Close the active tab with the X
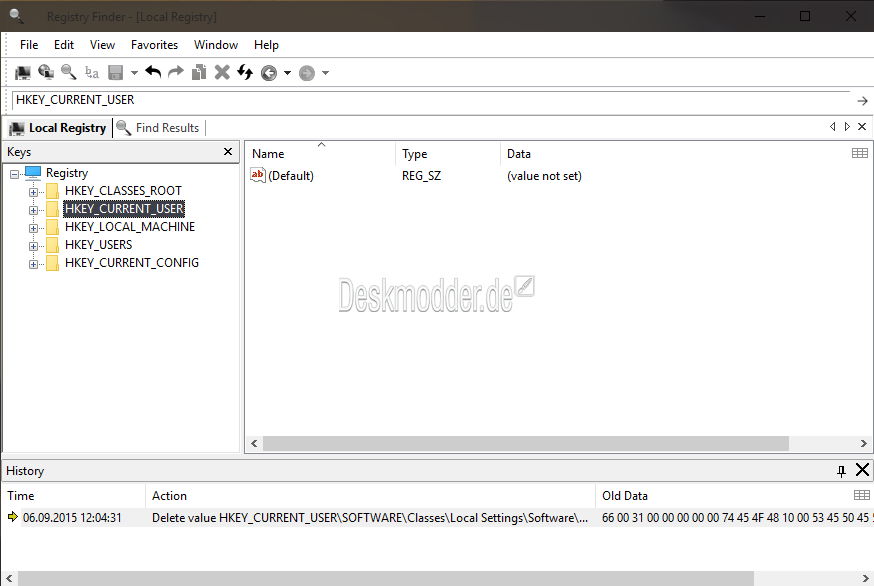The width and height of the screenshot is (874, 586). coord(862,127)
